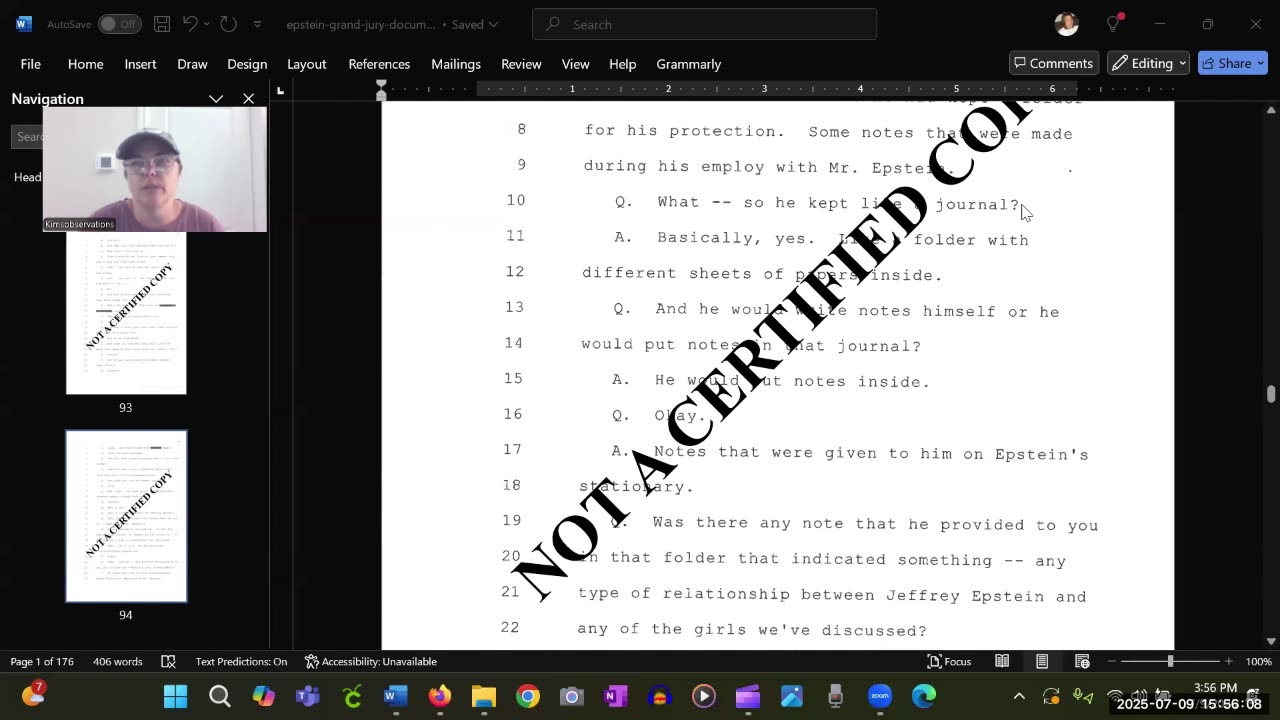
Task: Select page 93 thumbnail in Navigation
Action: tap(126, 315)
